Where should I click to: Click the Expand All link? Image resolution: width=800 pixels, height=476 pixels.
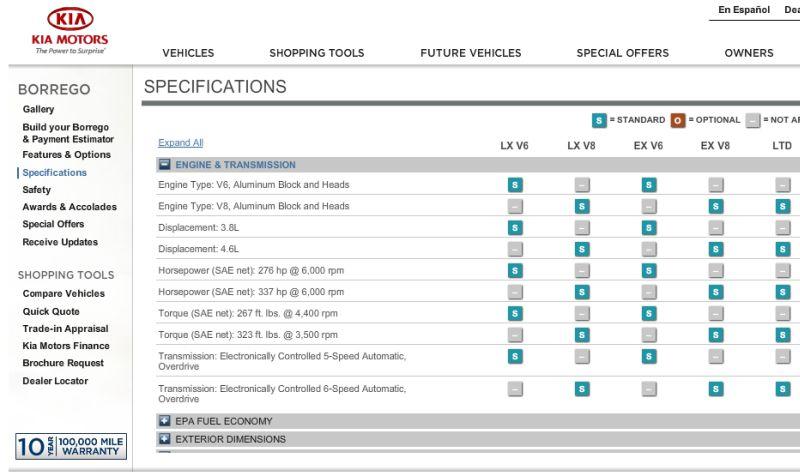tap(180, 143)
